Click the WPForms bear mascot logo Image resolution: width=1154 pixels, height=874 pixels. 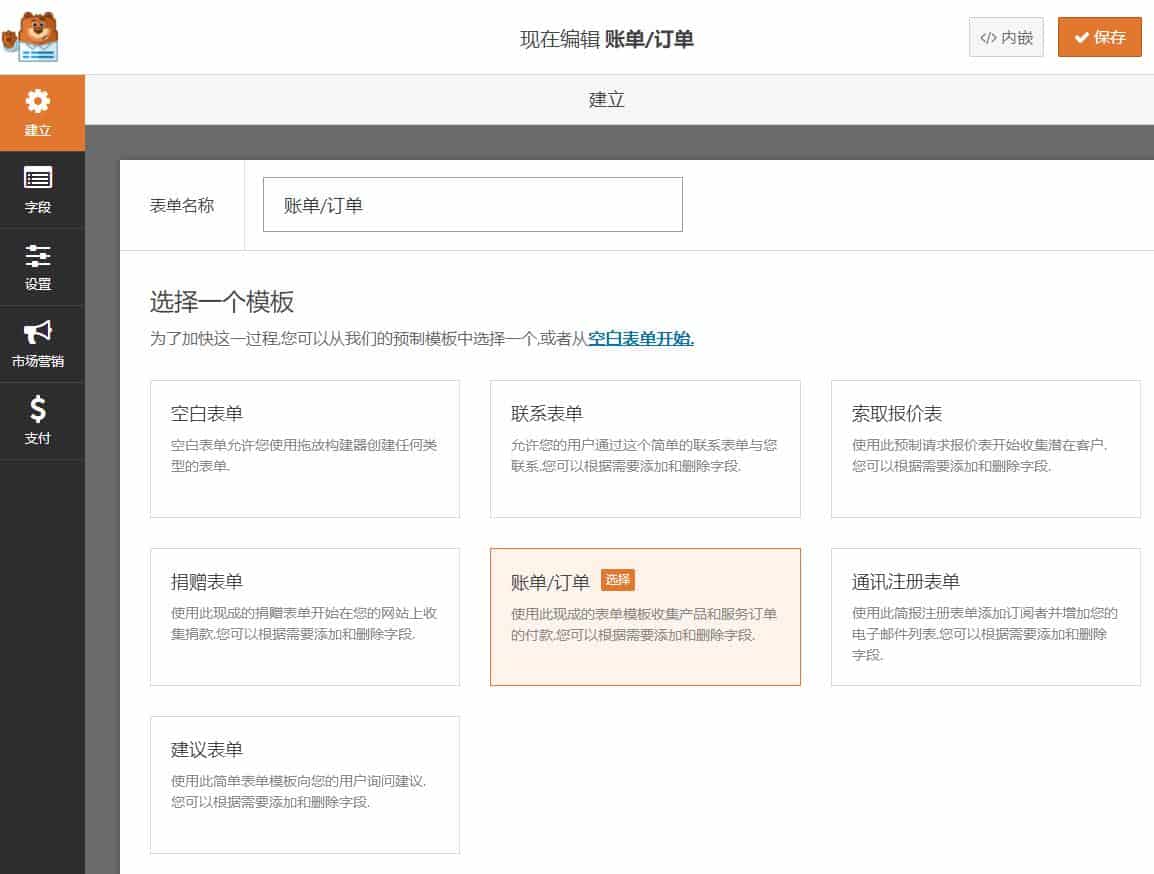[x=30, y=37]
